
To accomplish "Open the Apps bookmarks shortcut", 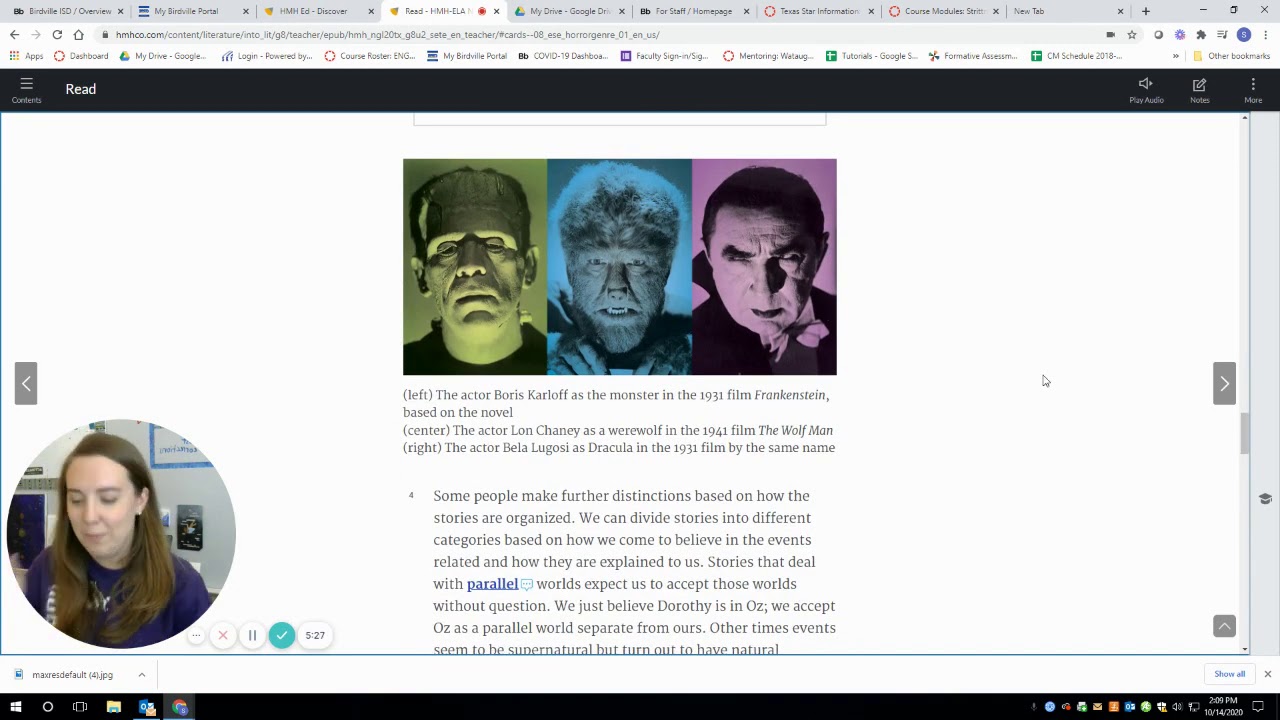I will [27, 56].
